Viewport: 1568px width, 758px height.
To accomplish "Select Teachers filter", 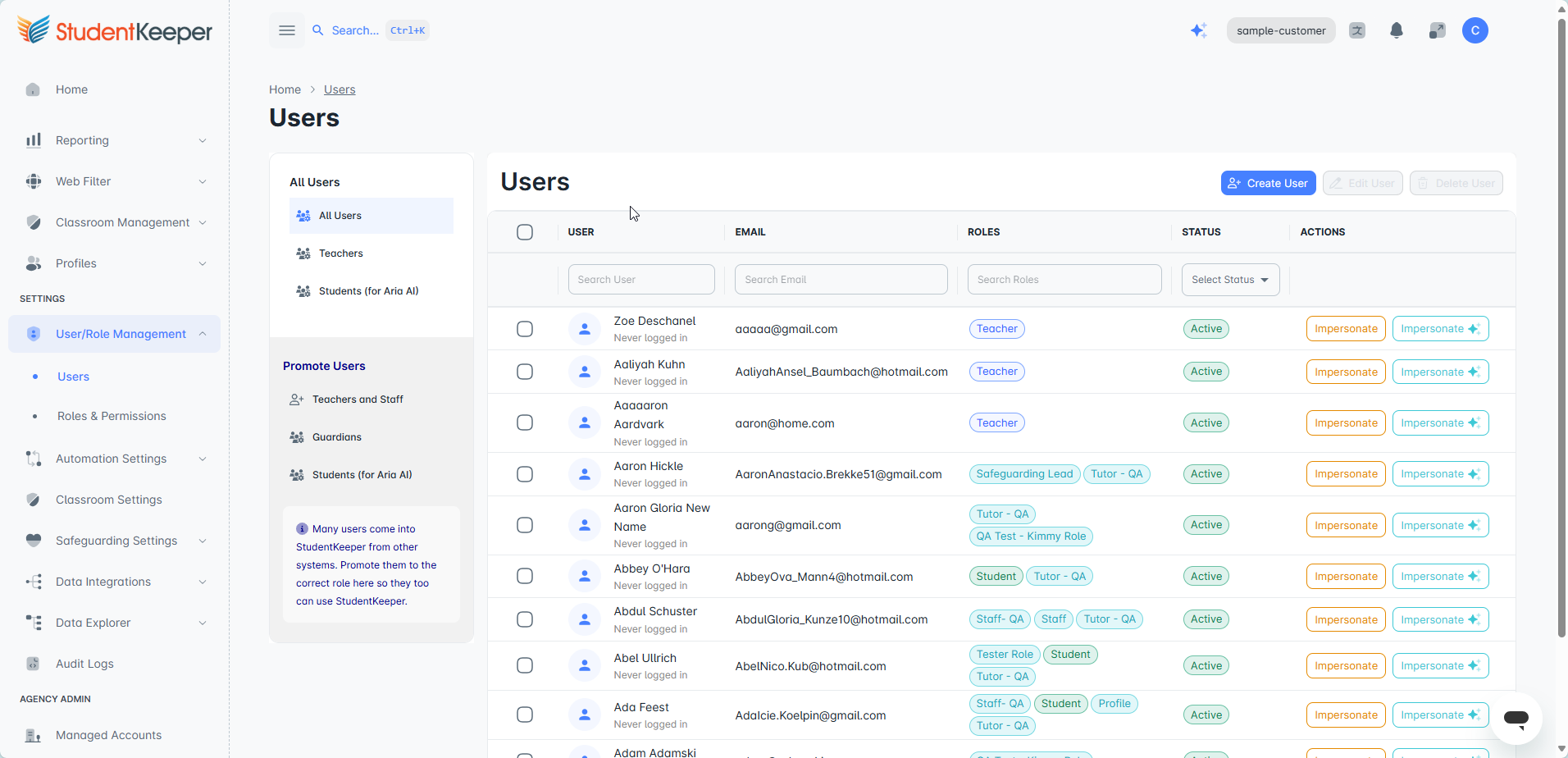I will click(x=371, y=253).
